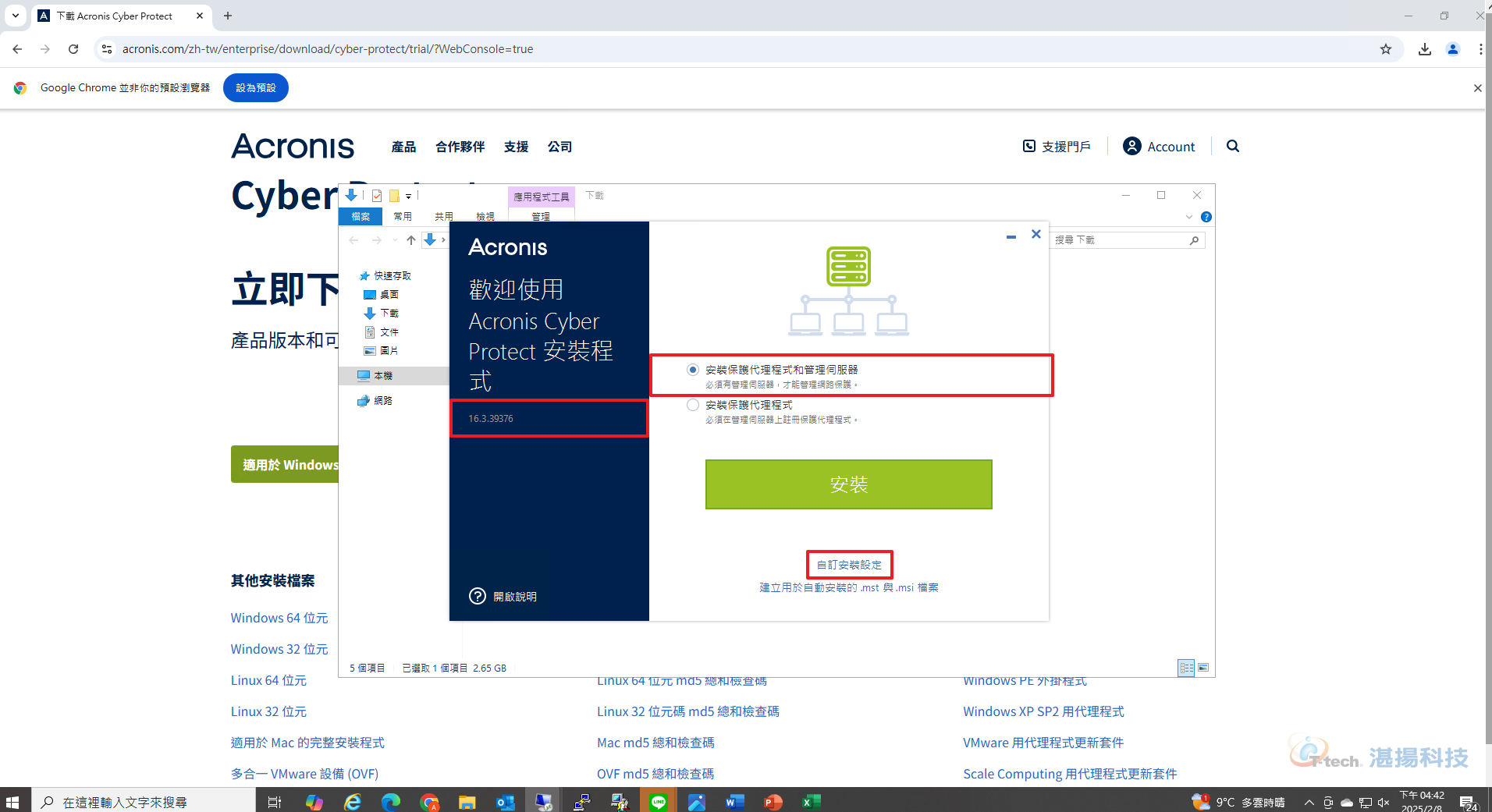Close the Acronis installer dialog
The height and width of the screenshot is (812, 1492).
click(1036, 234)
